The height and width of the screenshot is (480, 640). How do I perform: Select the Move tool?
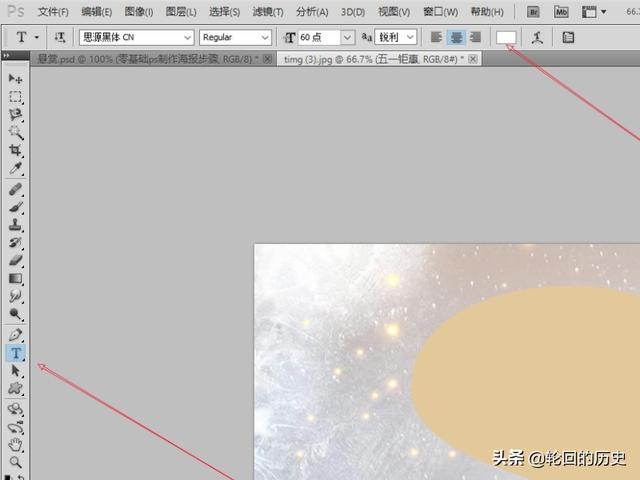click(16, 78)
